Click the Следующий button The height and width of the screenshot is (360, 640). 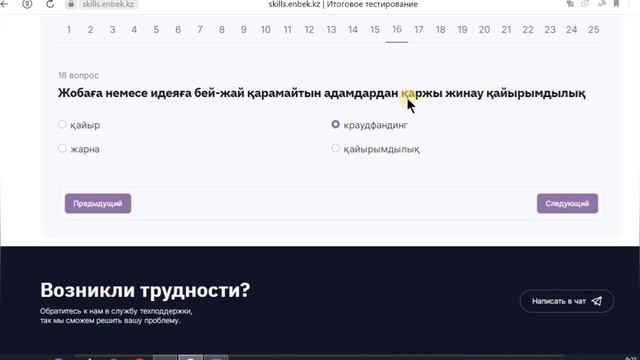point(567,203)
